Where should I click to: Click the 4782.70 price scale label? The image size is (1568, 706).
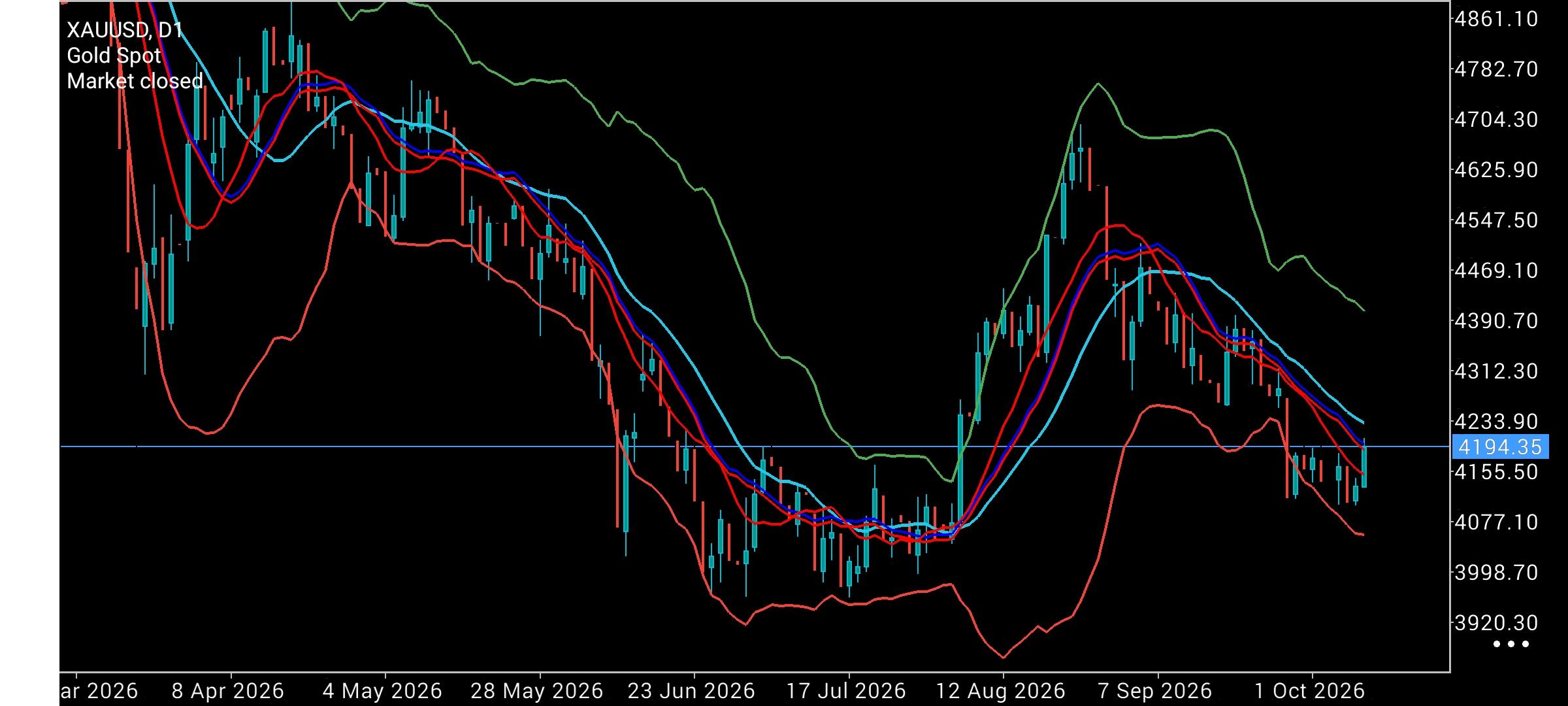point(1496,69)
